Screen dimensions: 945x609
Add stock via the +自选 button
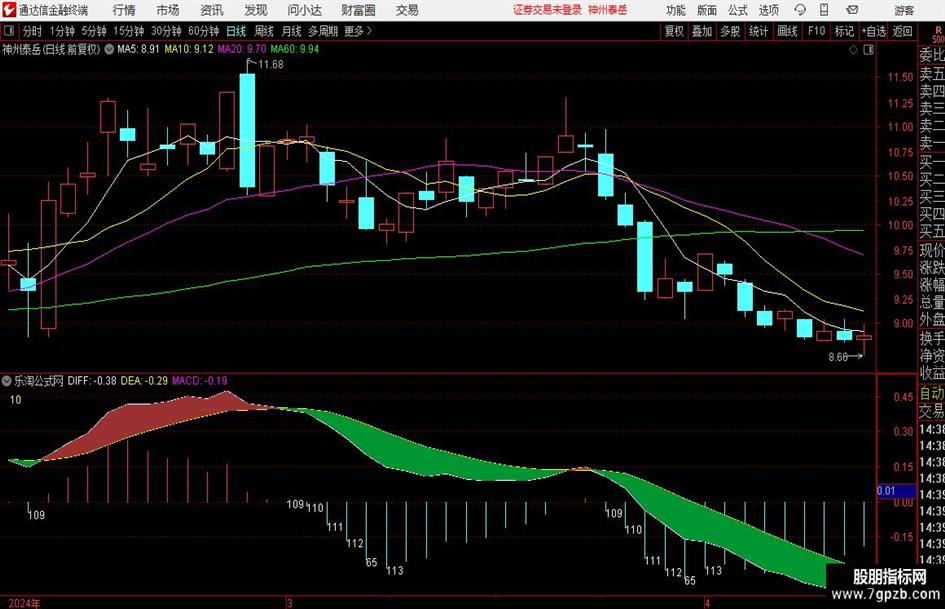coord(873,31)
